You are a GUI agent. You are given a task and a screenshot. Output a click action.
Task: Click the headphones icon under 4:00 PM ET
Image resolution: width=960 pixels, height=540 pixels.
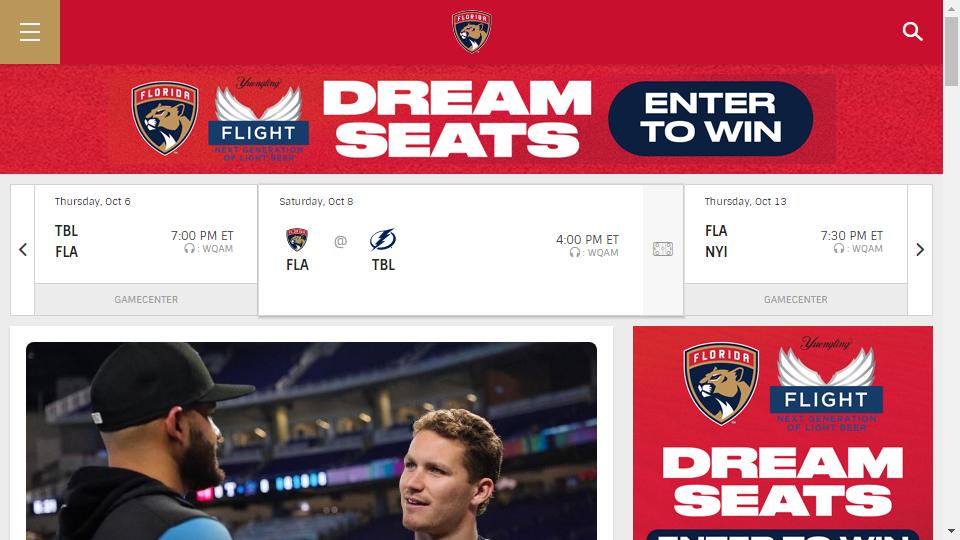pyautogui.click(x=574, y=252)
